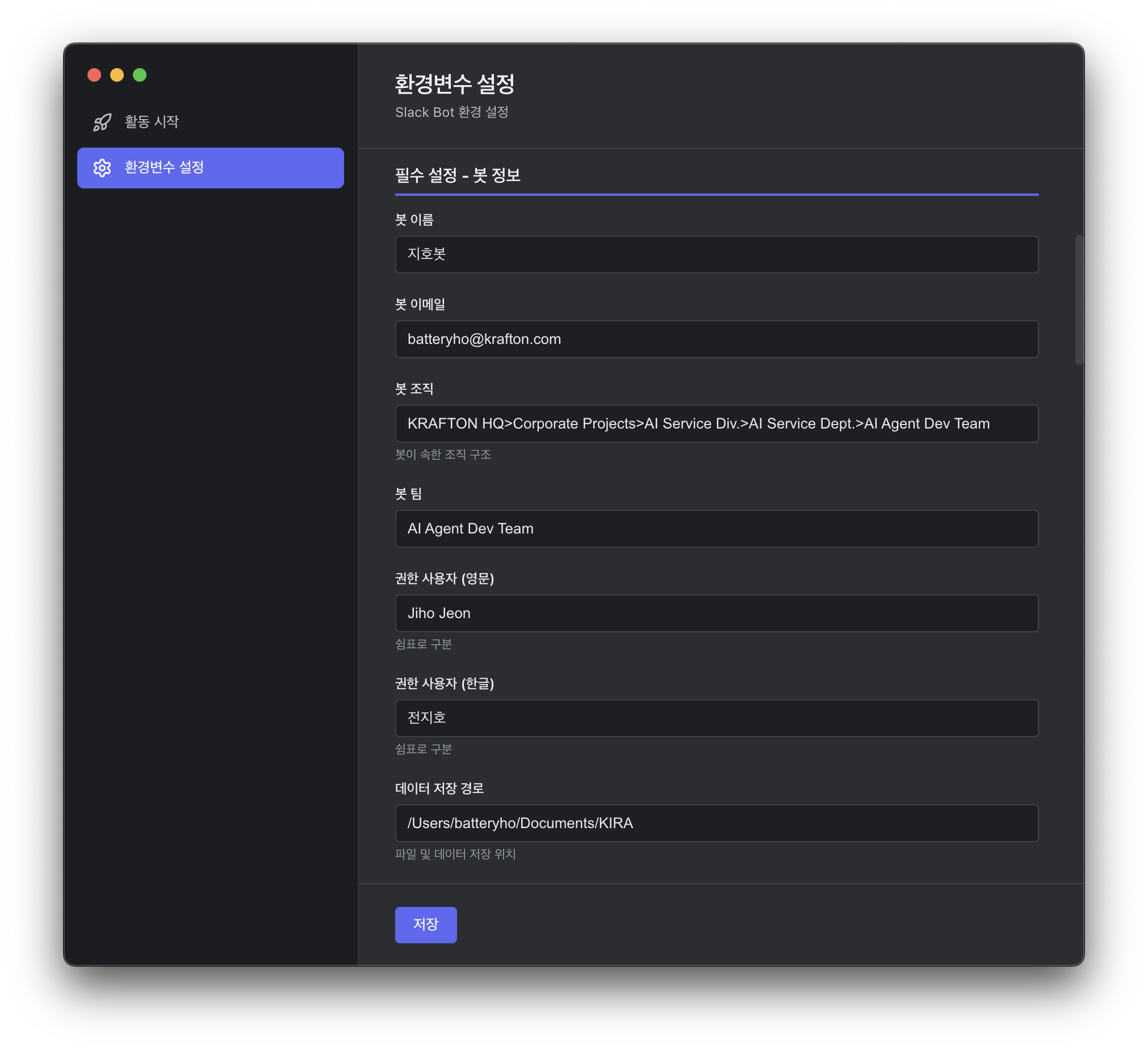The image size is (1148, 1050).
Task: Click the 봇 이름 field showing 지호봇
Action: pos(717,254)
